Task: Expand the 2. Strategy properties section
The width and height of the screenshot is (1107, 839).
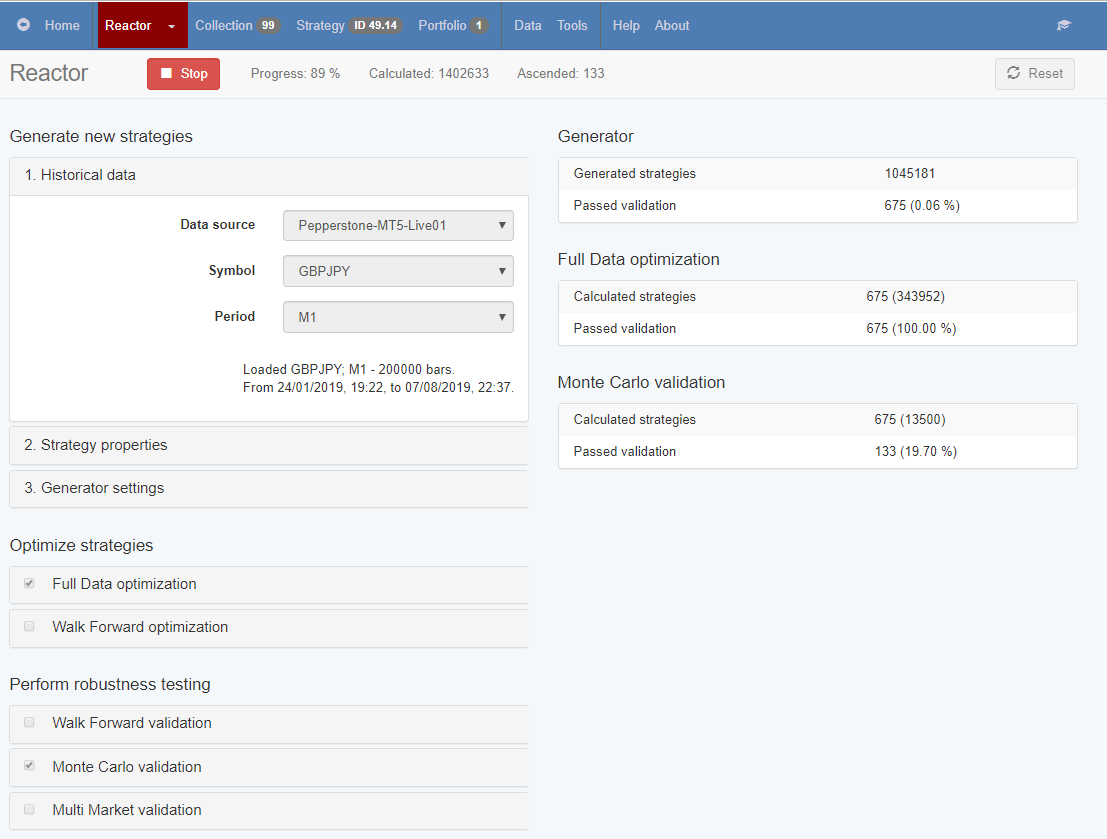Action: tap(269, 445)
